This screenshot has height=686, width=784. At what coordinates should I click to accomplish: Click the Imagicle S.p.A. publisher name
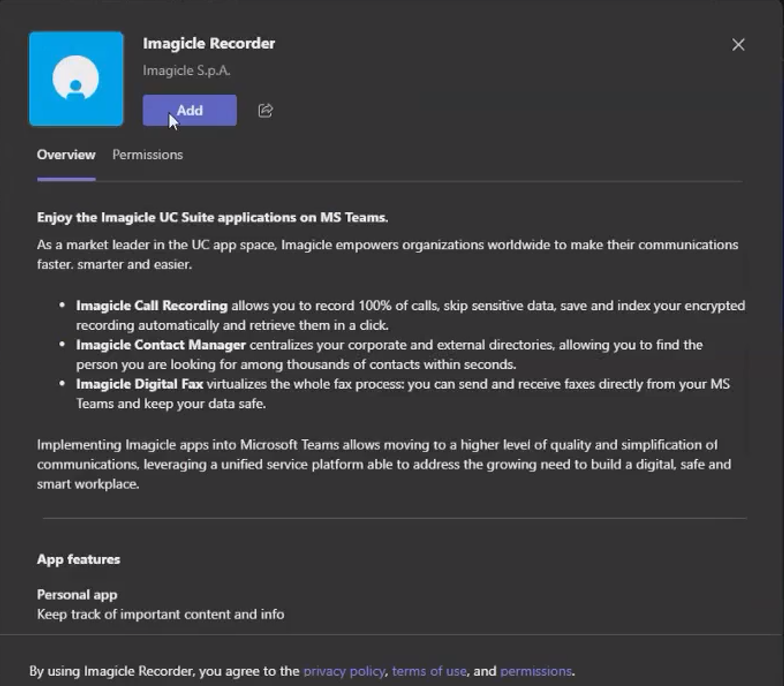coord(186,71)
